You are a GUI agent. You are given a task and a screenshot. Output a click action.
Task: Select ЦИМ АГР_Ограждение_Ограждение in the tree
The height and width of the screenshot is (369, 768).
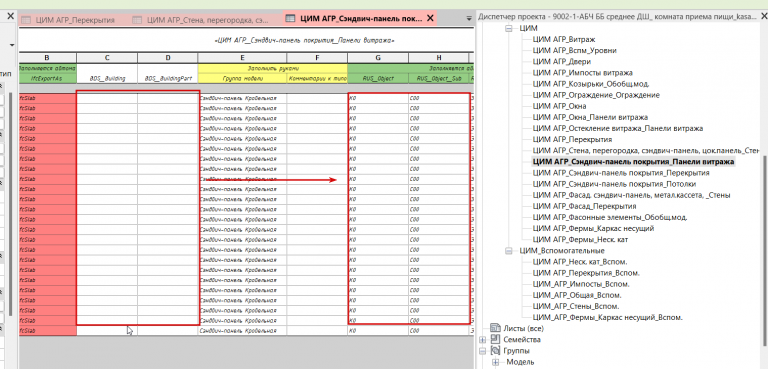pyautogui.click(x=596, y=95)
